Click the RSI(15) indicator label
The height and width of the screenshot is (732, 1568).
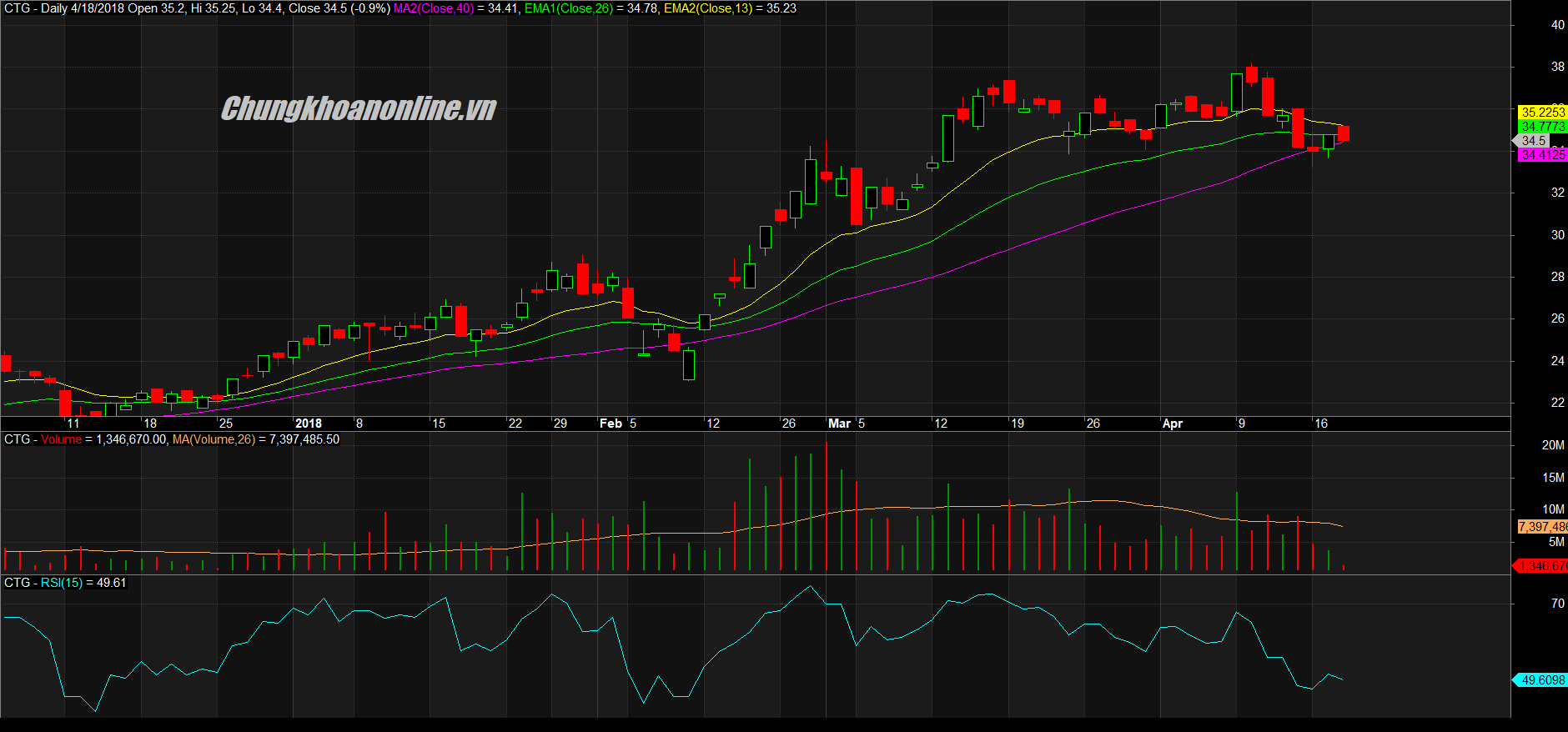click(x=62, y=583)
